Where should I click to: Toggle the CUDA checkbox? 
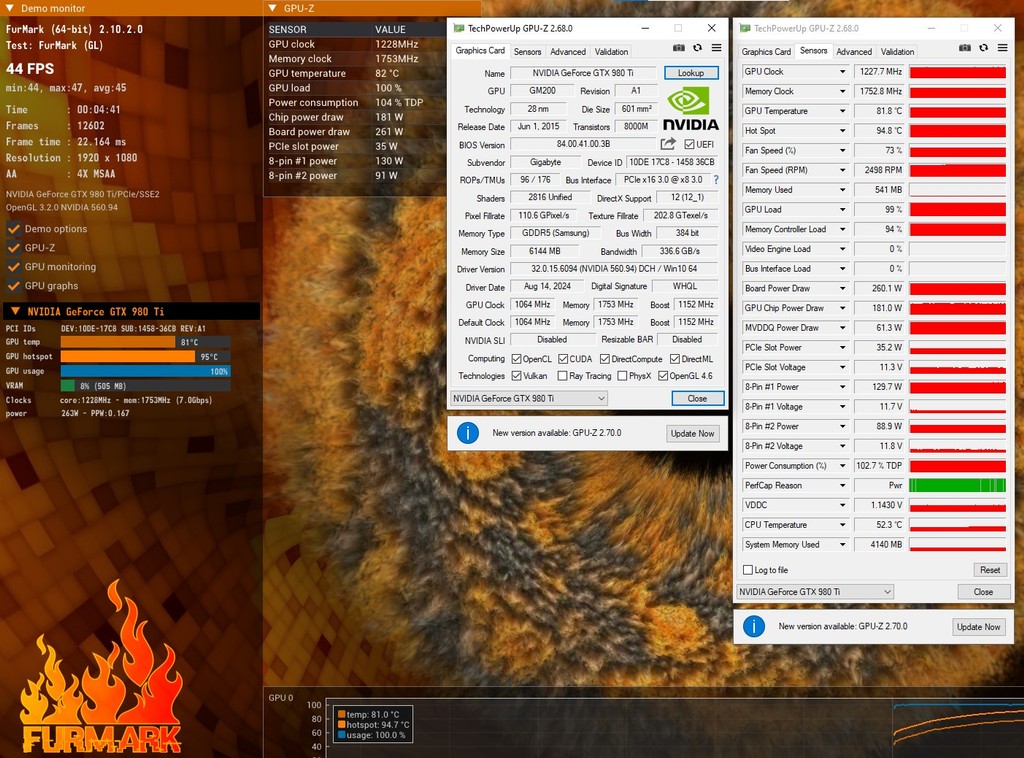[563, 359]
